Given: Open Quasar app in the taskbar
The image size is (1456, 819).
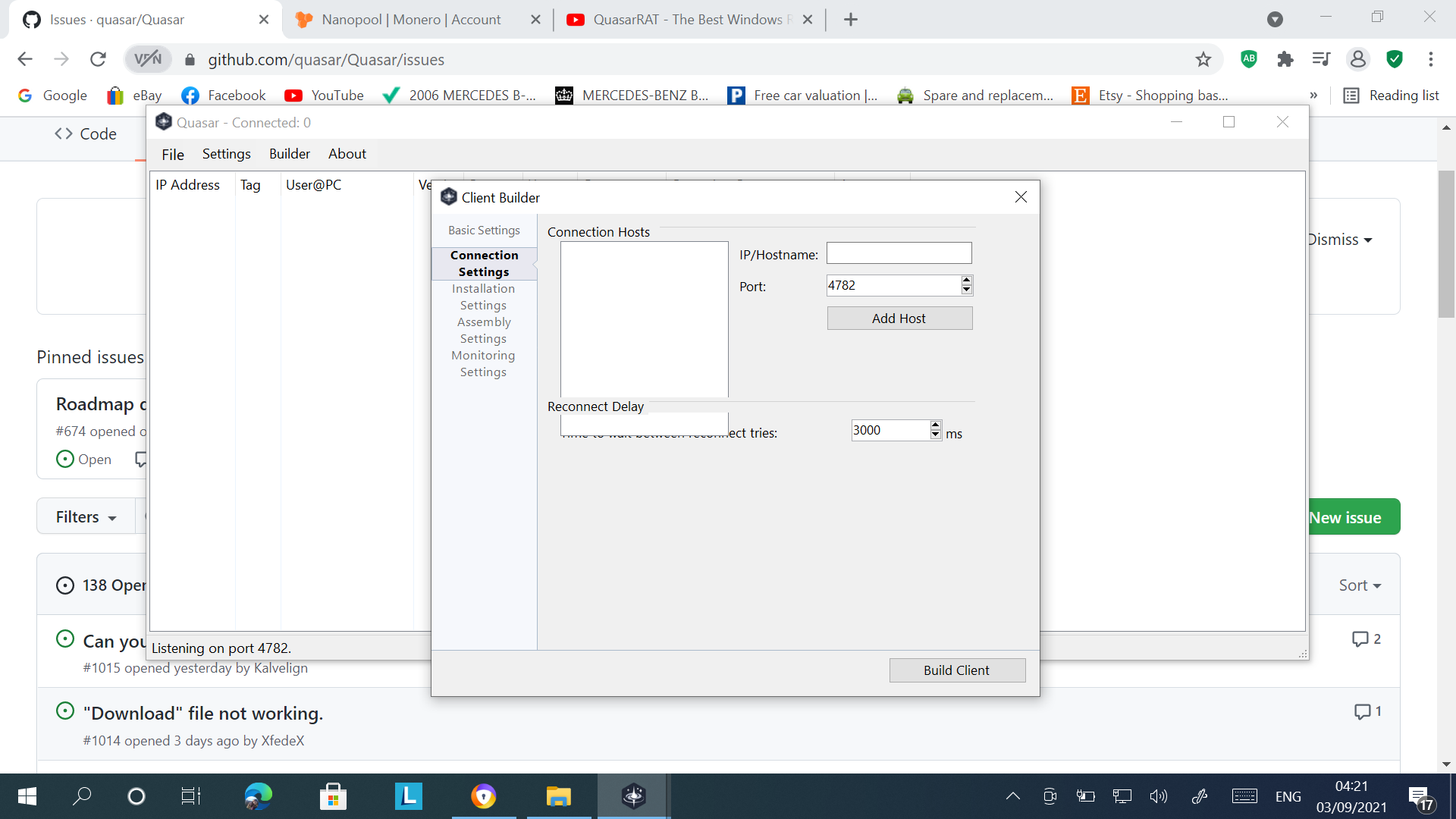Looking at the screenshot, I should click(x=633, y=796).
